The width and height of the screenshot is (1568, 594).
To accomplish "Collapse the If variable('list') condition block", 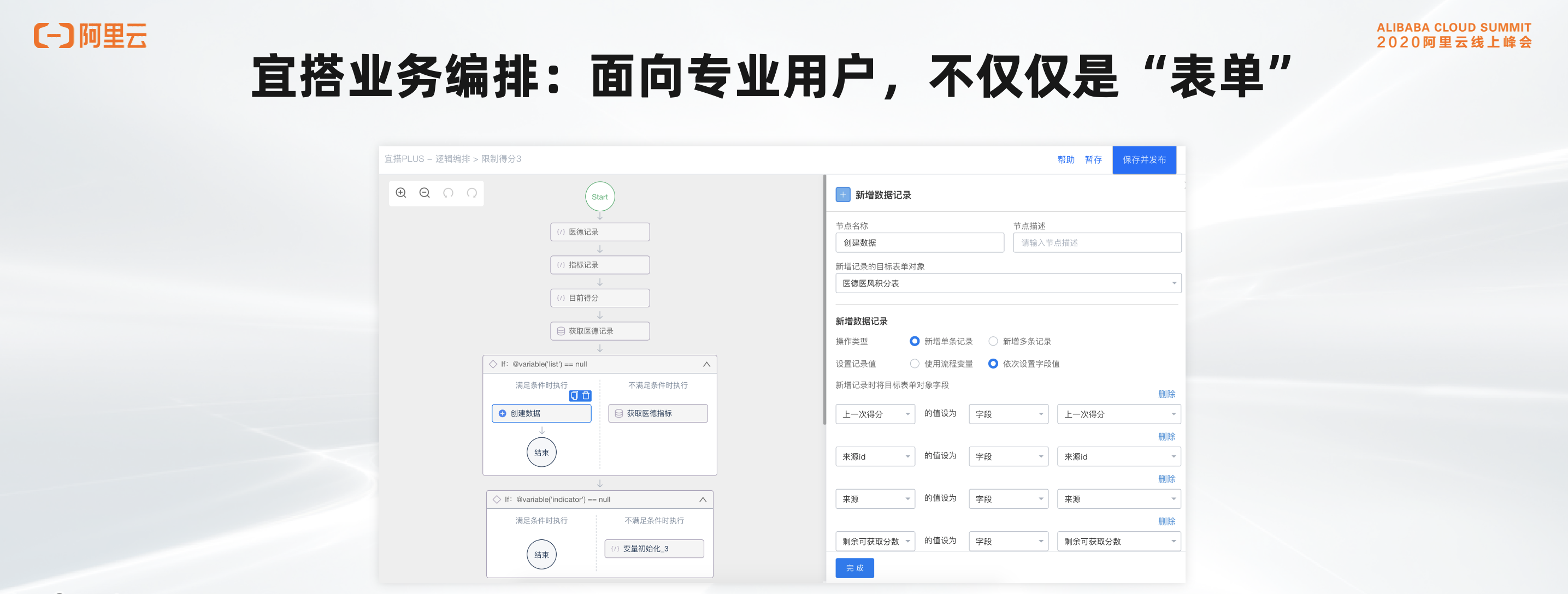I will pos(706,364).
